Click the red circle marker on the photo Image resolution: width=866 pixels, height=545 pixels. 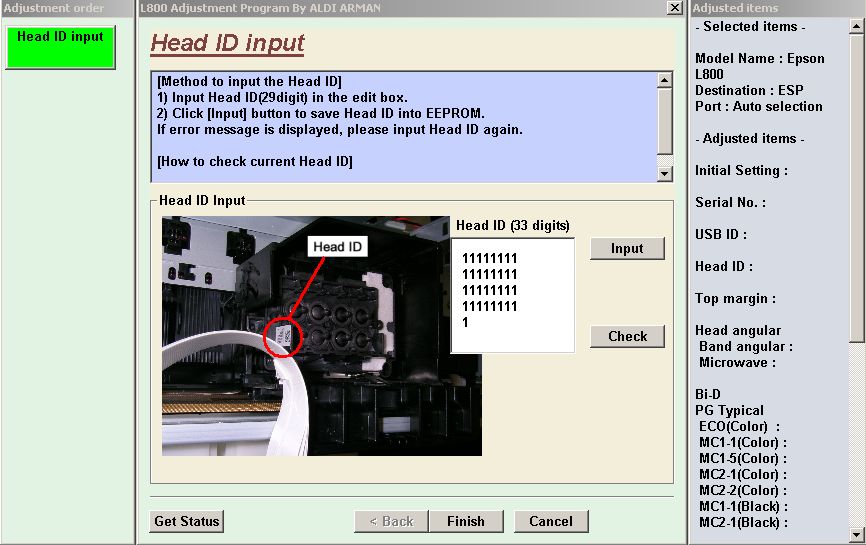pos(283,336)
